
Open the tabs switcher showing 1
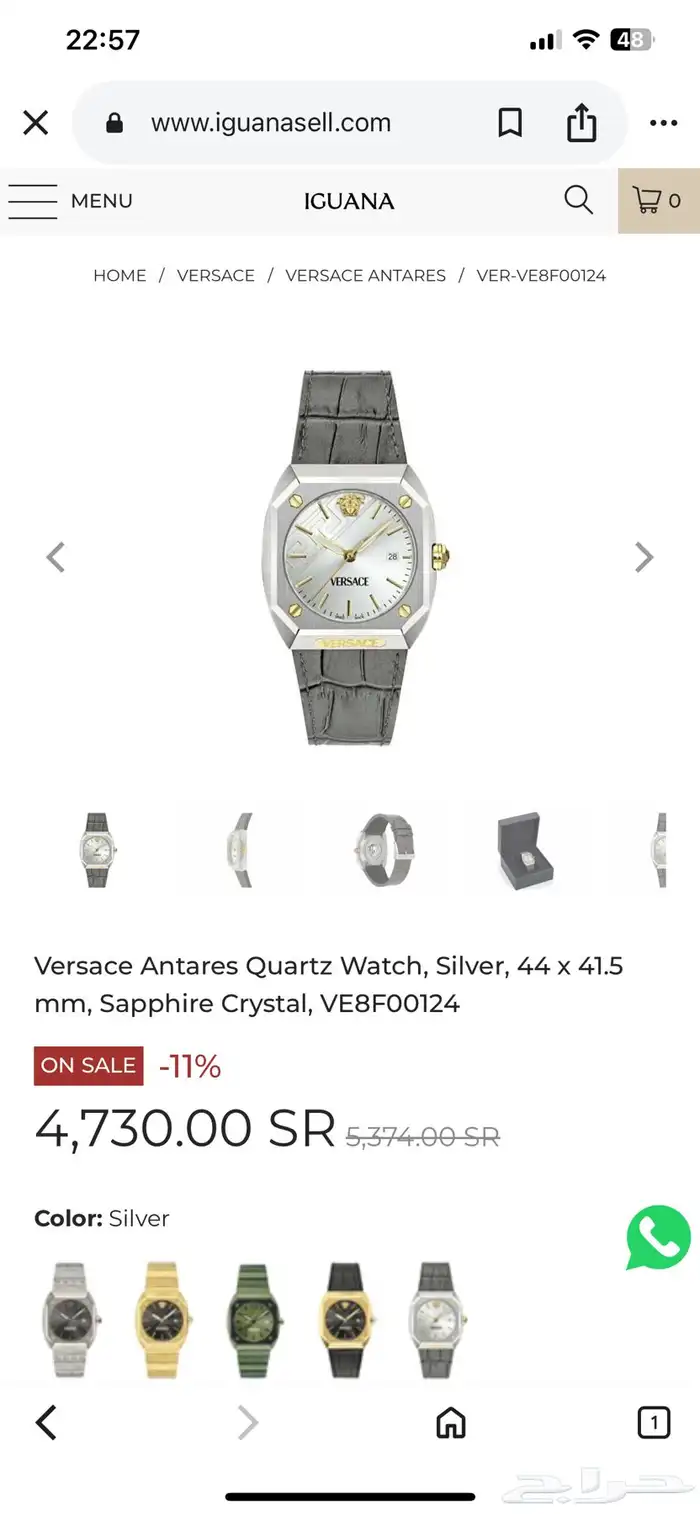pyautogui.click(x=654, y=1422)
